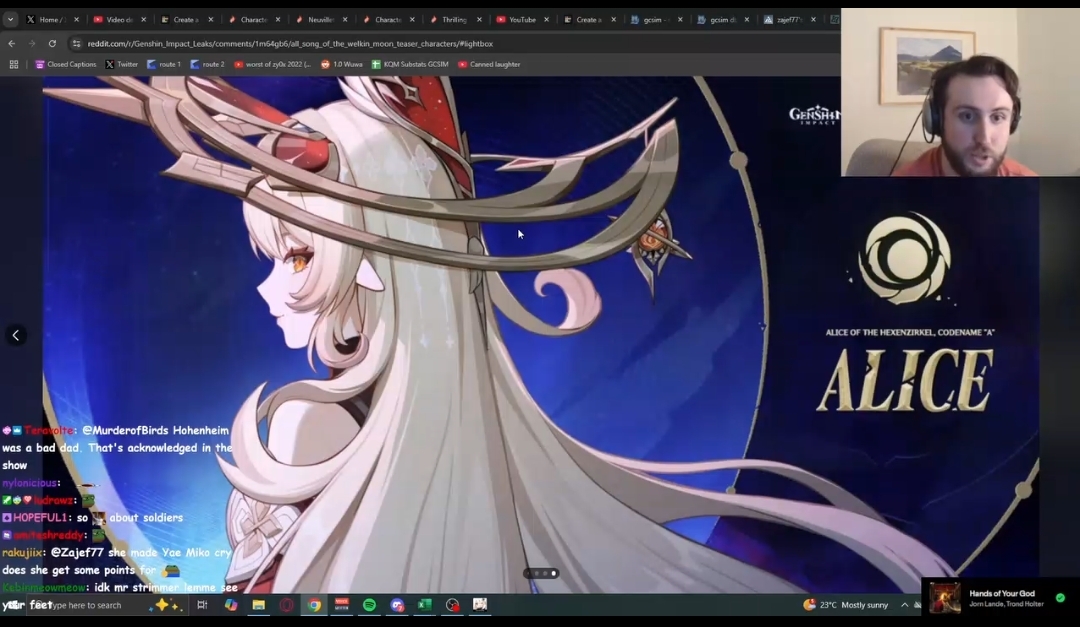The image size is (1080, 627).
Task: Click the Hands of Your God album art
Action: point(944,597)
